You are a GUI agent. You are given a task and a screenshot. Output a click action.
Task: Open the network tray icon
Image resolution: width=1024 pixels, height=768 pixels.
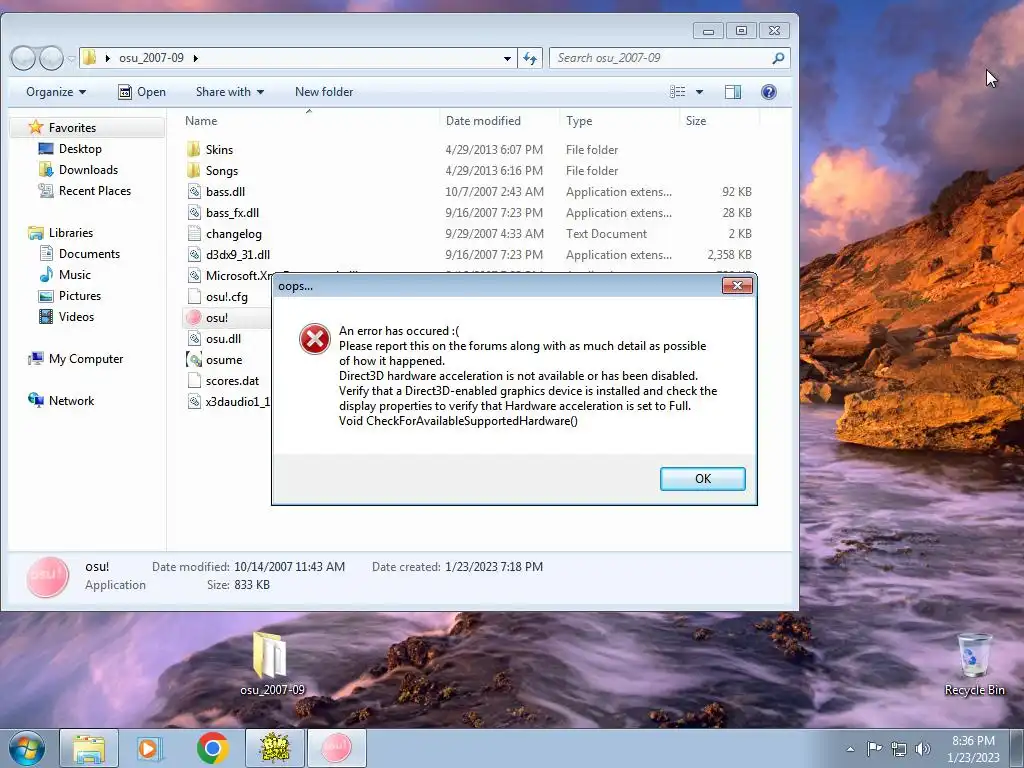pos(899,749)
